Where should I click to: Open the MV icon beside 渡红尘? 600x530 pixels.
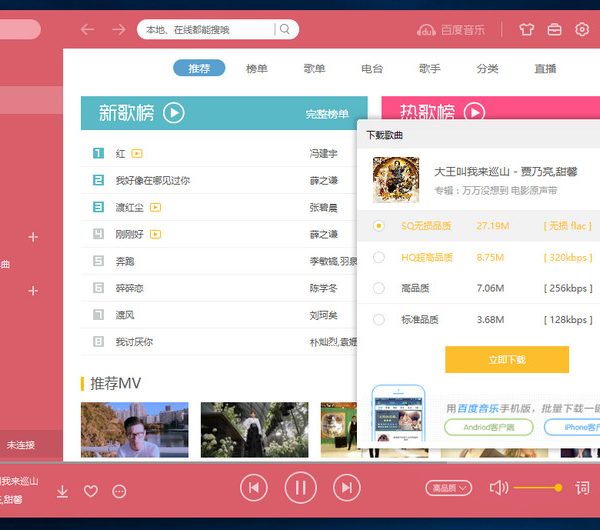point(156,207)
